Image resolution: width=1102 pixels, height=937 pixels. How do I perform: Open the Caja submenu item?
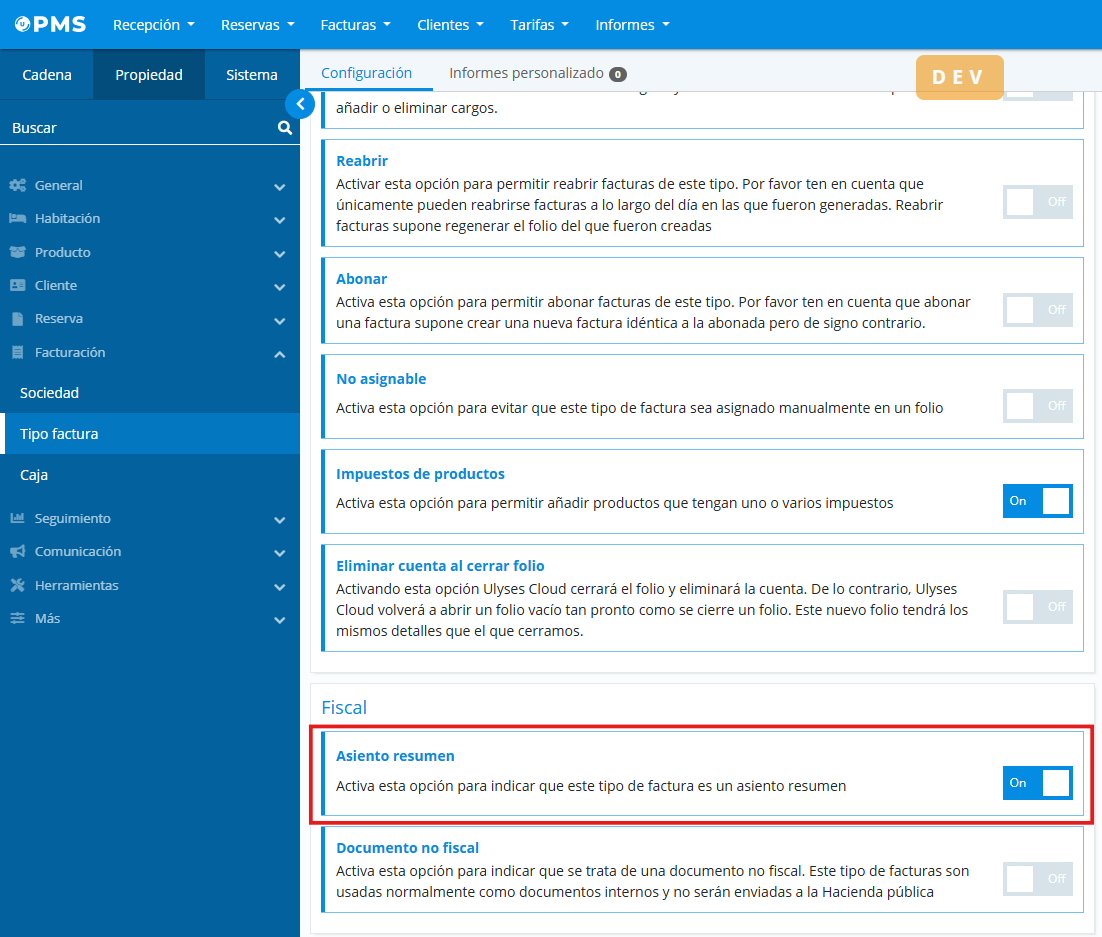(x=34, y=475)
